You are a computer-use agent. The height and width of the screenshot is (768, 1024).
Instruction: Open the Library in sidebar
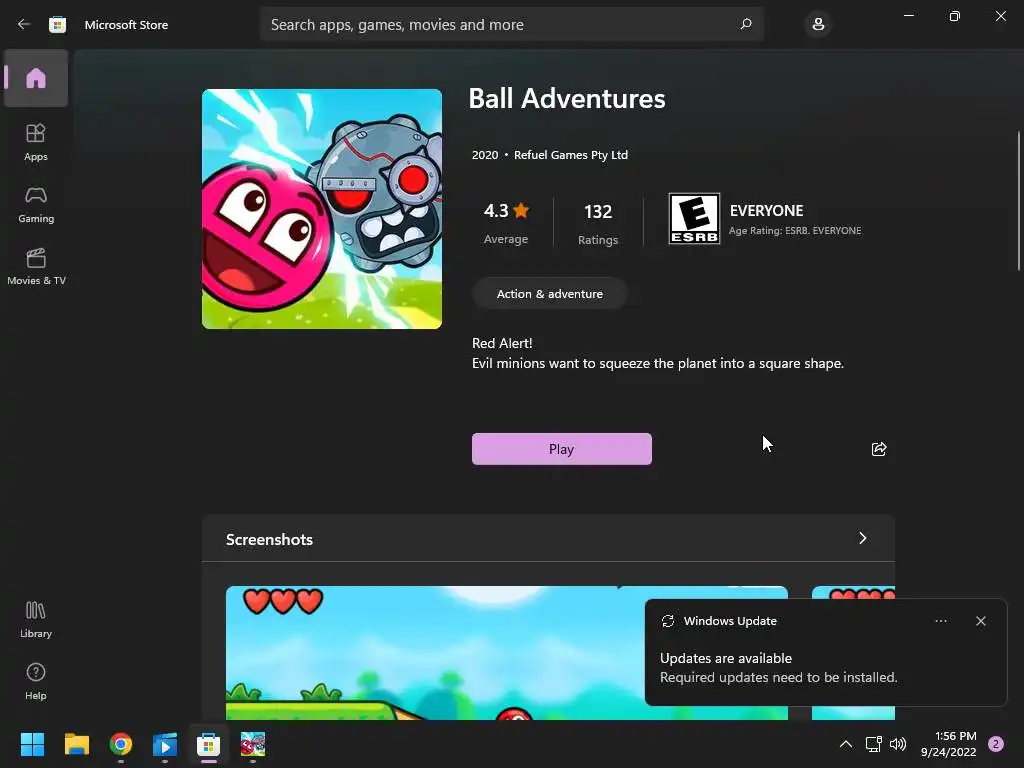coord(36,619)
